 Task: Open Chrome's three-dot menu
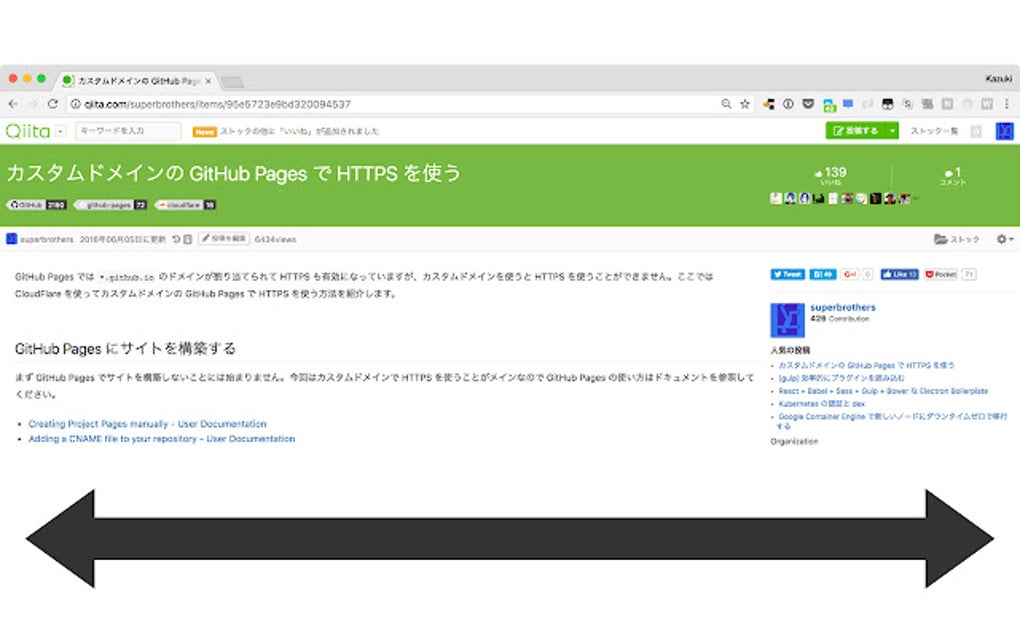1006,104
